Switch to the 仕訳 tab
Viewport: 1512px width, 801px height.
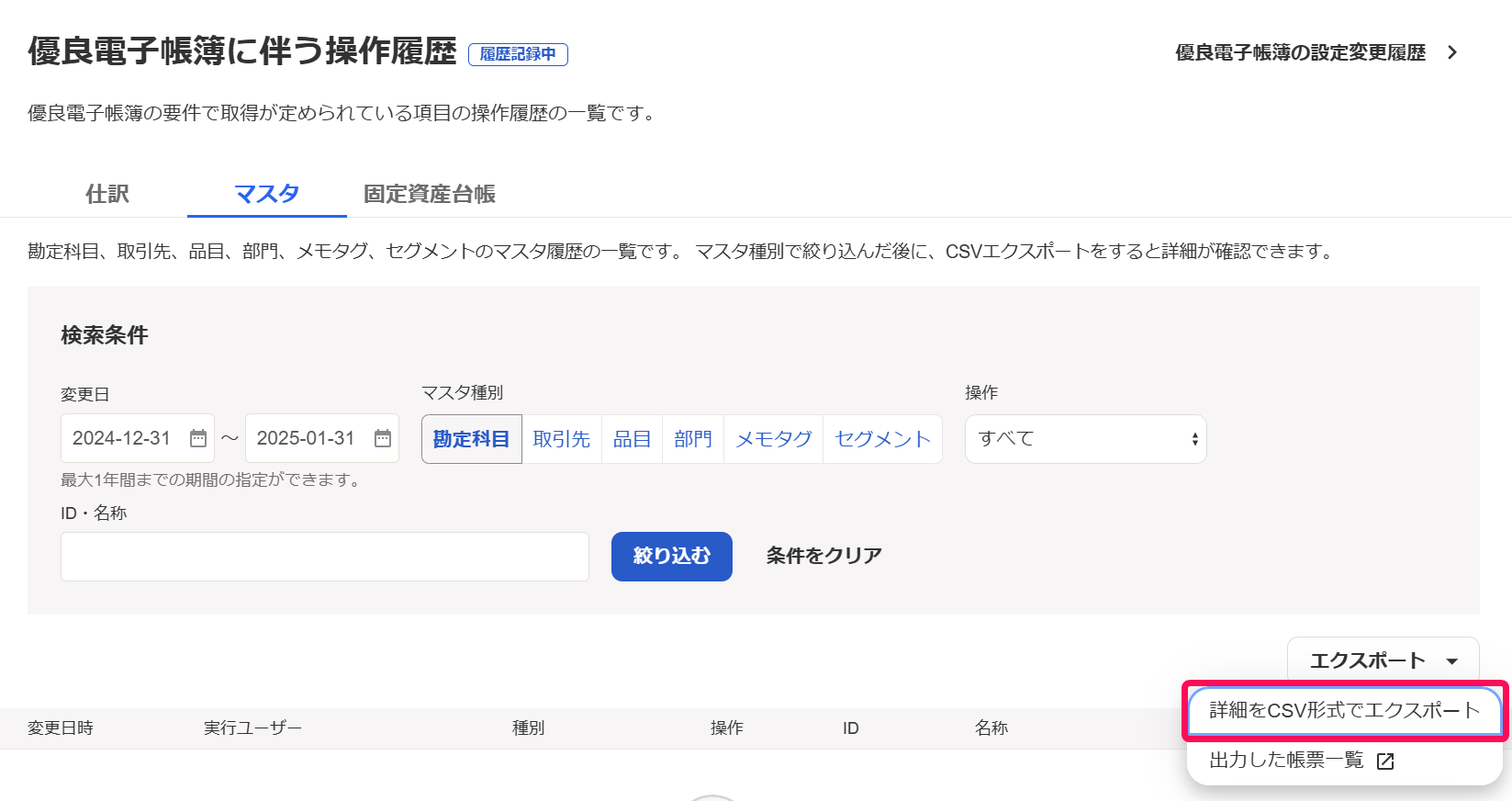coord(107,194)
